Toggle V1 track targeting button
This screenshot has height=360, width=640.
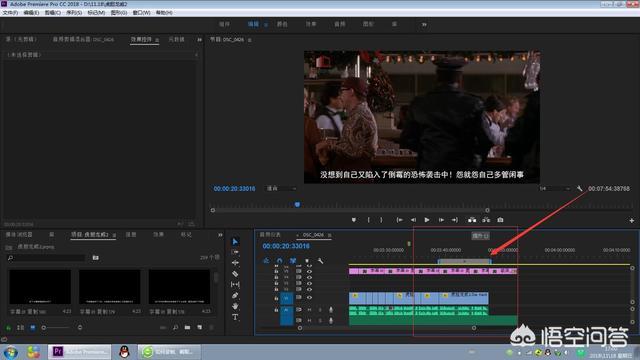[287, 298]
